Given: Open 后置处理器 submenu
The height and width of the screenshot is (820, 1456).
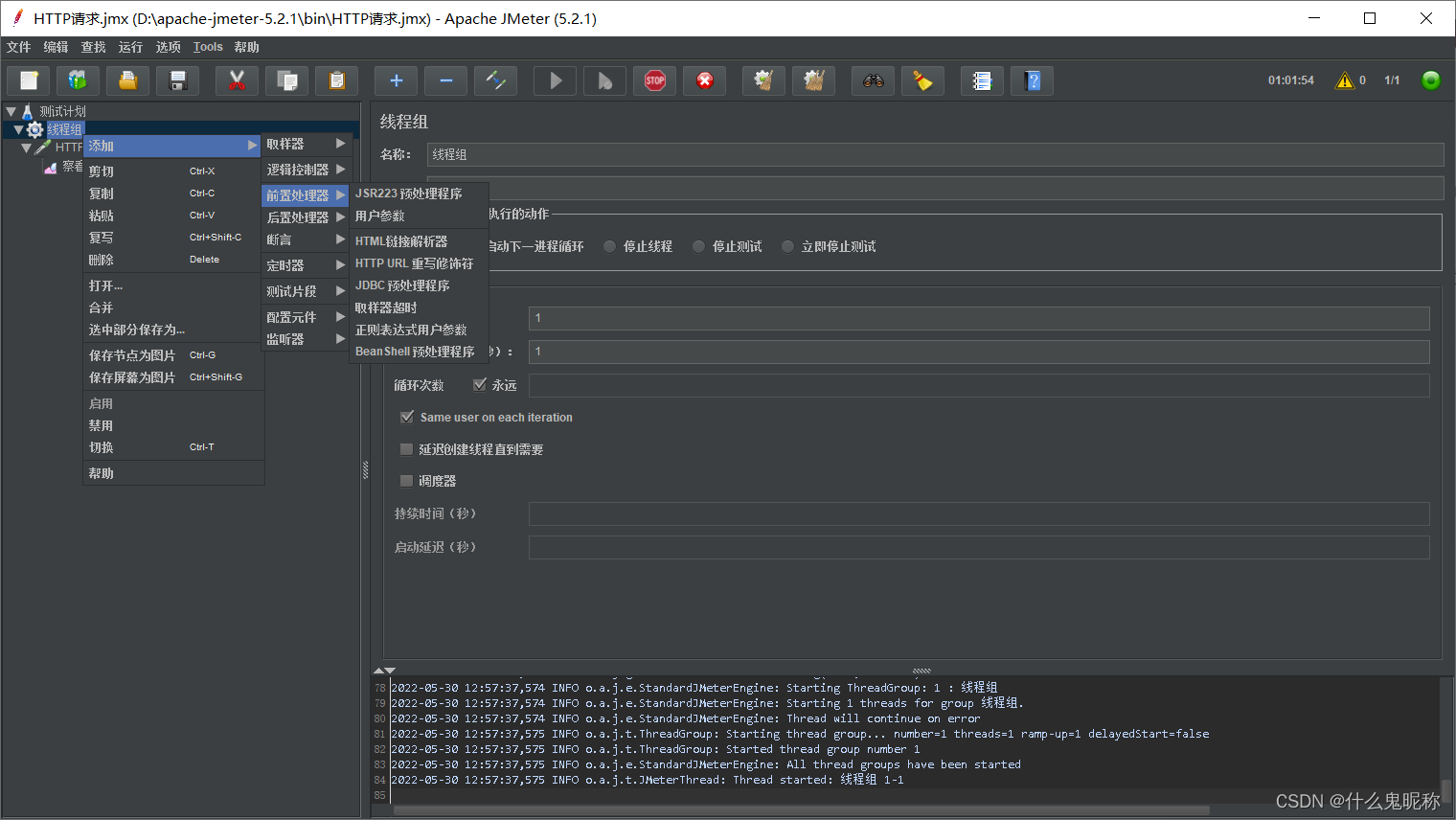Looking at the screenshot, I should click(306, 217).
